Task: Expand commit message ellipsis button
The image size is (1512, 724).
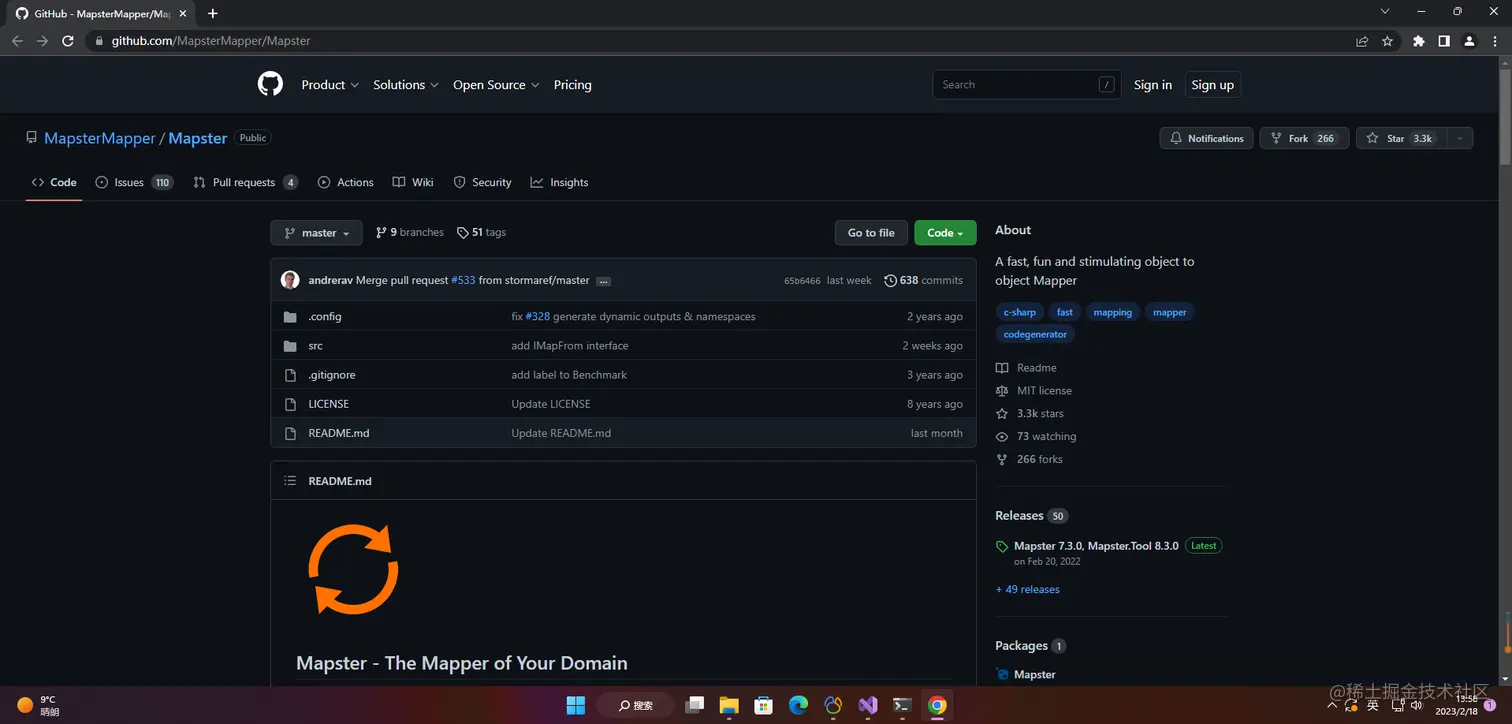Action: (603, 281)
